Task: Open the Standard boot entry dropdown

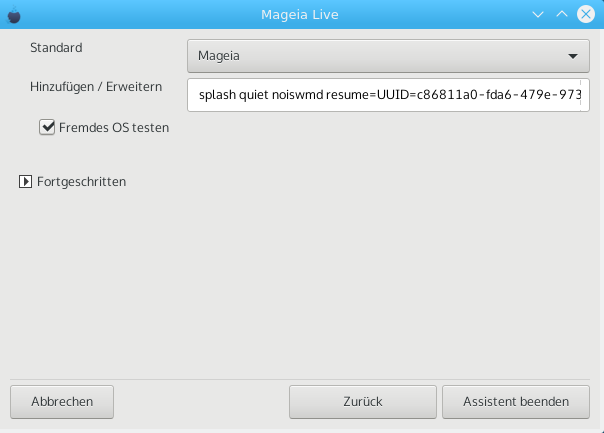Action: 388,56
